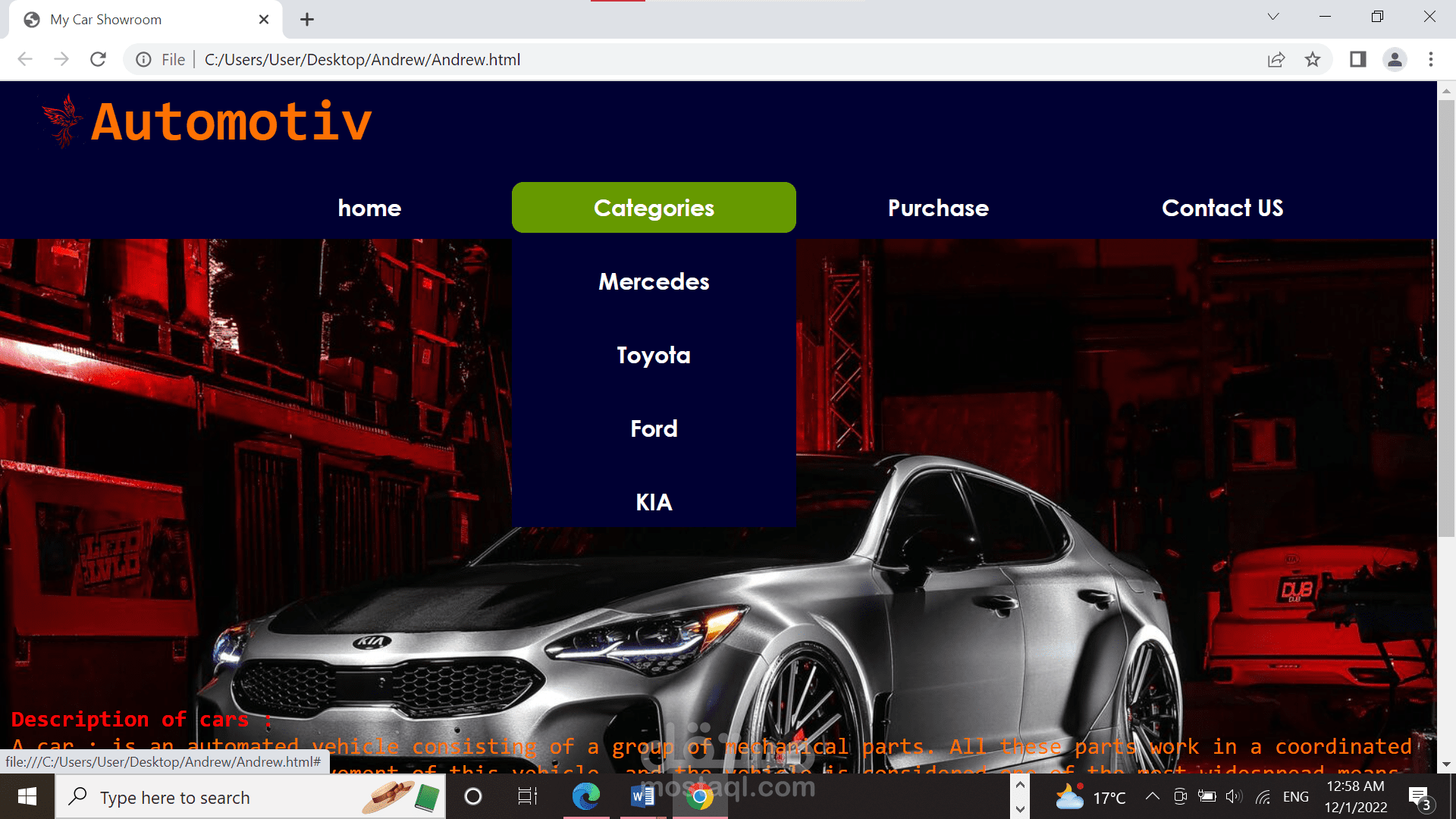This screenshot has width=1456, height=819.
Task: Open the browser side panel
Action: click(1357, 59)
